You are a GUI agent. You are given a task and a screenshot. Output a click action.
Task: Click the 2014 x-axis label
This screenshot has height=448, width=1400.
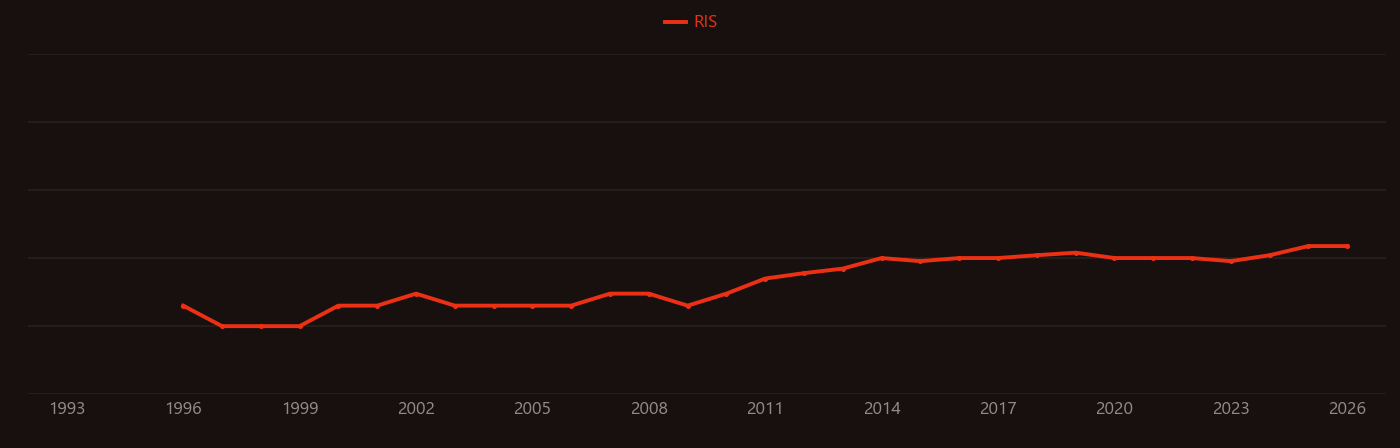(882, 409)
